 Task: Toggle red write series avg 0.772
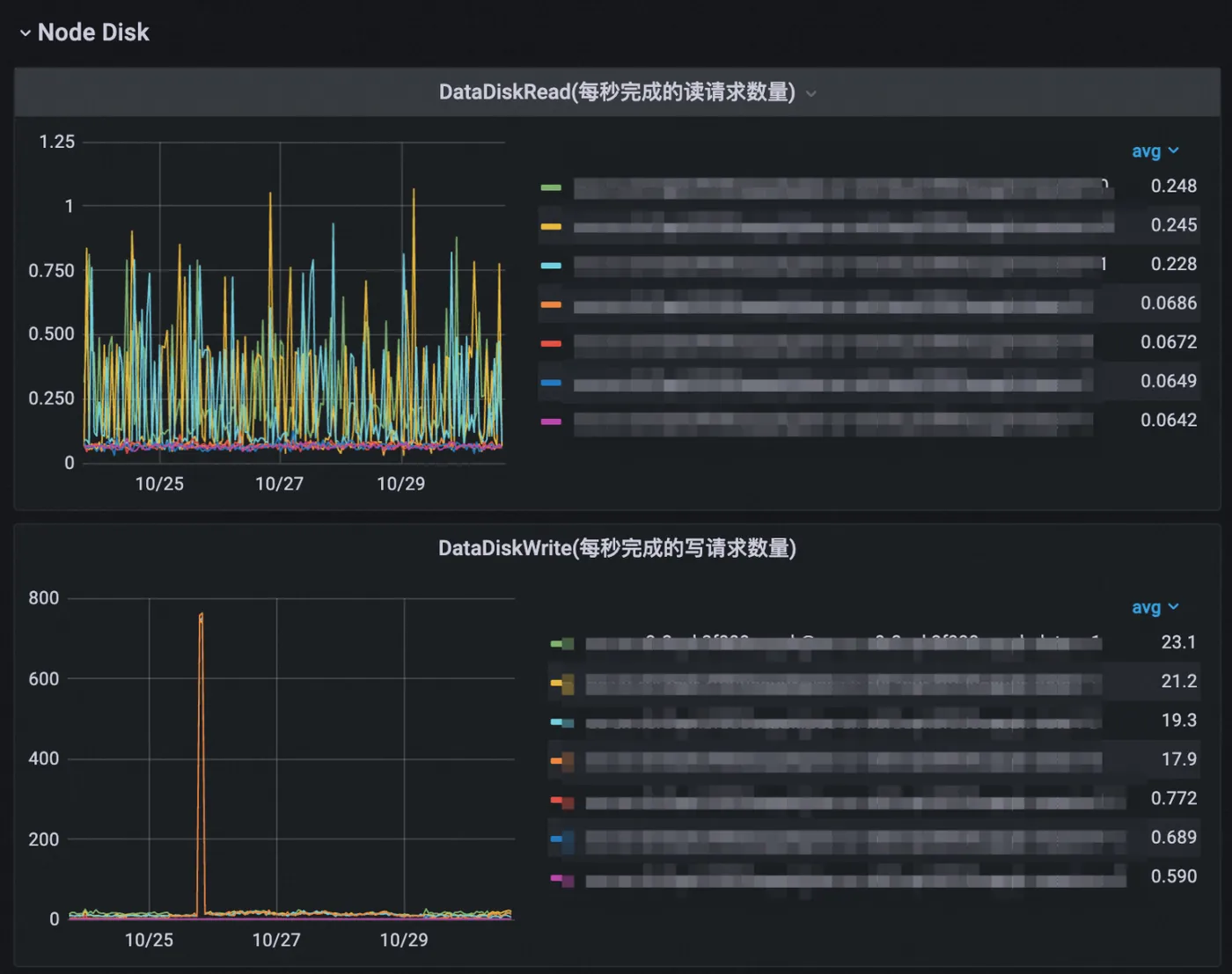561,801
